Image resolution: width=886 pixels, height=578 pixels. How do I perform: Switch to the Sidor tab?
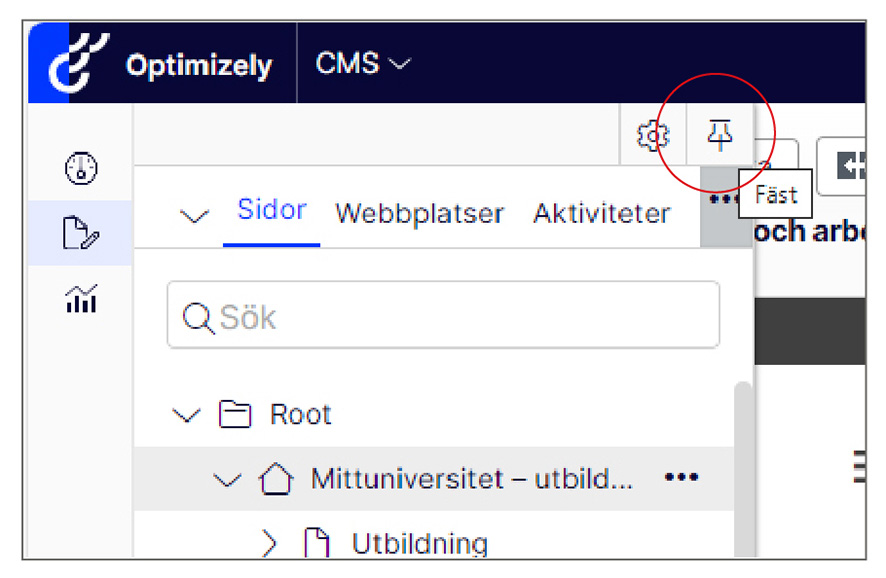click(x=272, y=210)
